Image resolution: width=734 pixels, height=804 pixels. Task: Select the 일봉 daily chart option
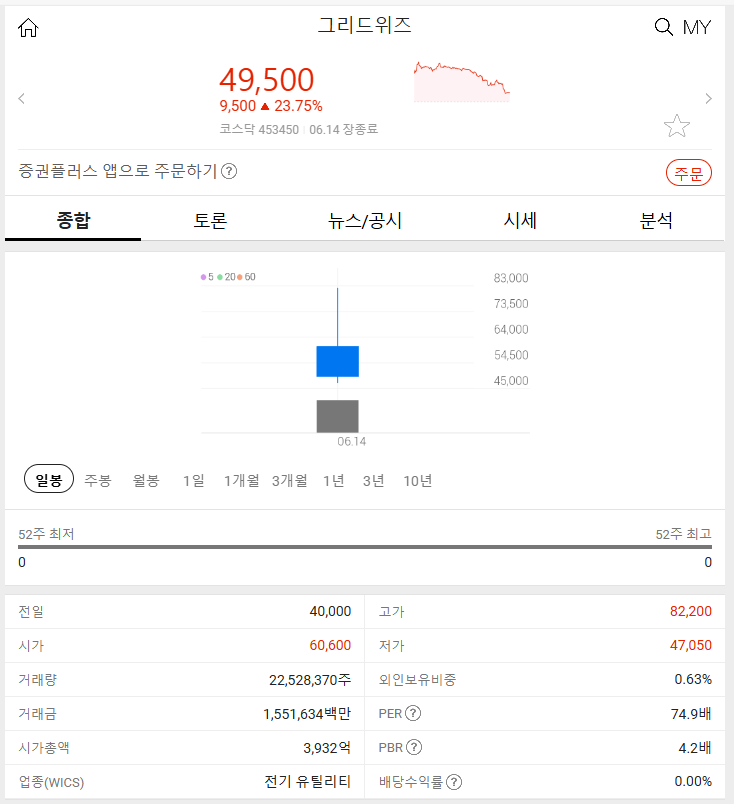point(49,479)
